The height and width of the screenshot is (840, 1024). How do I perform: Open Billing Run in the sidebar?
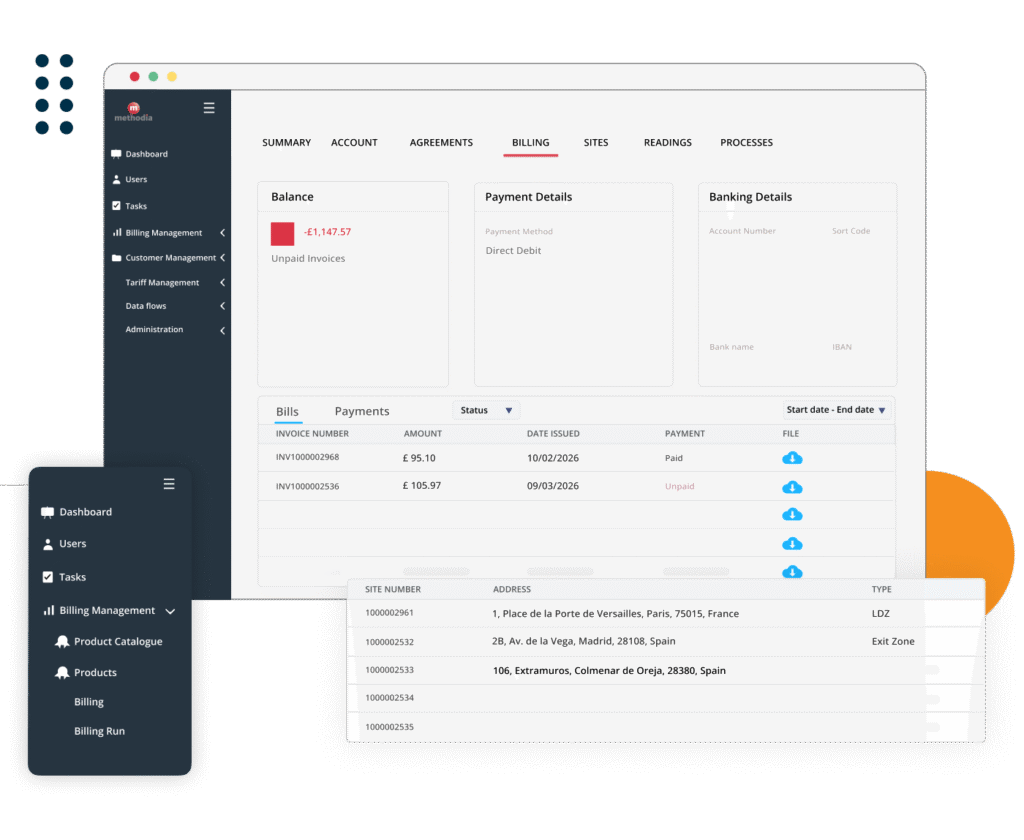point(99,732)
